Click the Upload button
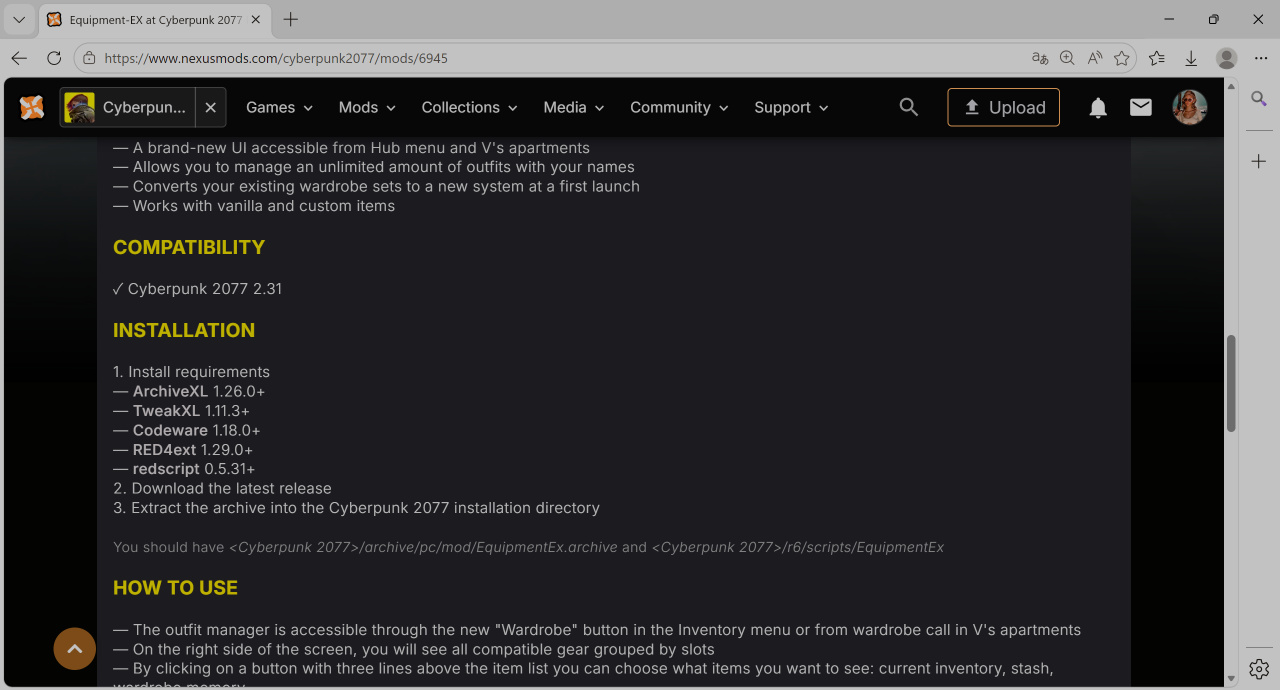Image resolution: width=1280 pixels, height=690 pixels. pos(1004,107)
